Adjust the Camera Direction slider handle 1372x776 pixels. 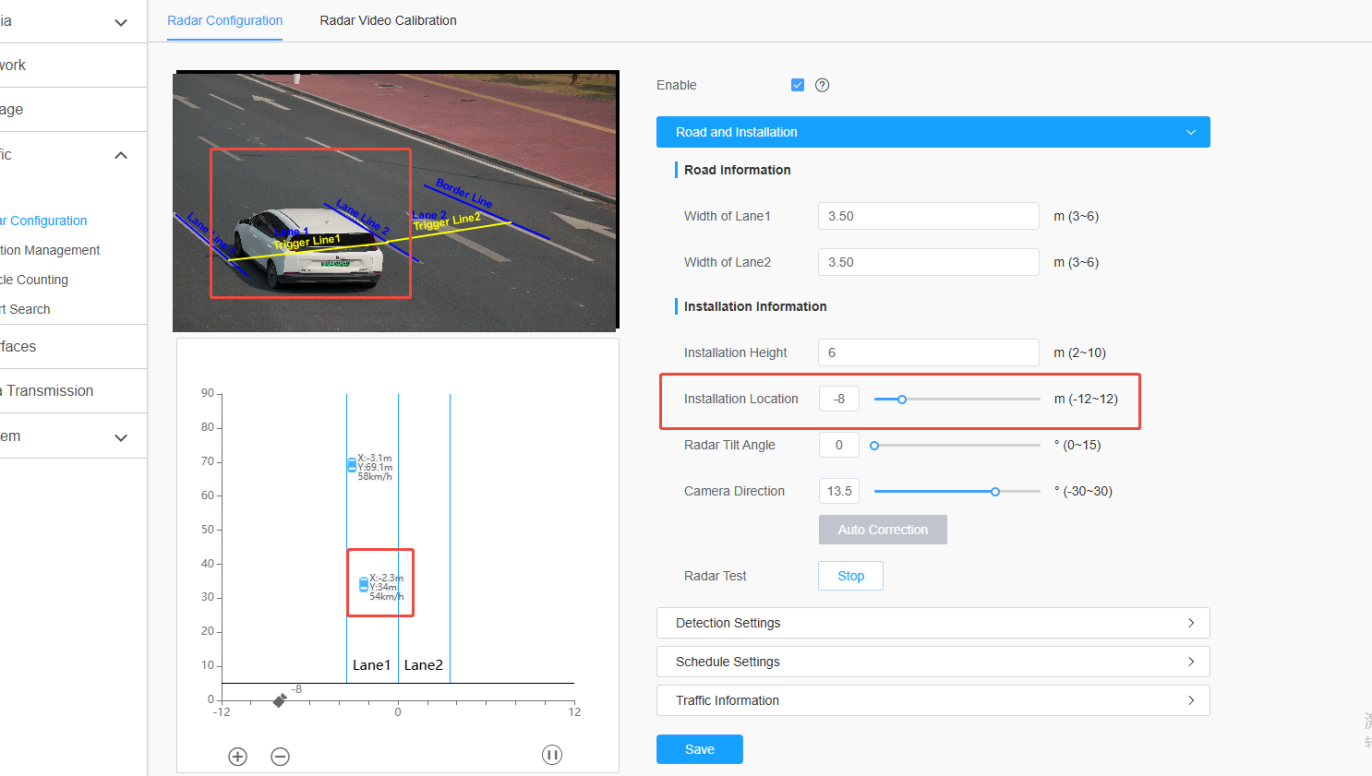pos(995,491)
